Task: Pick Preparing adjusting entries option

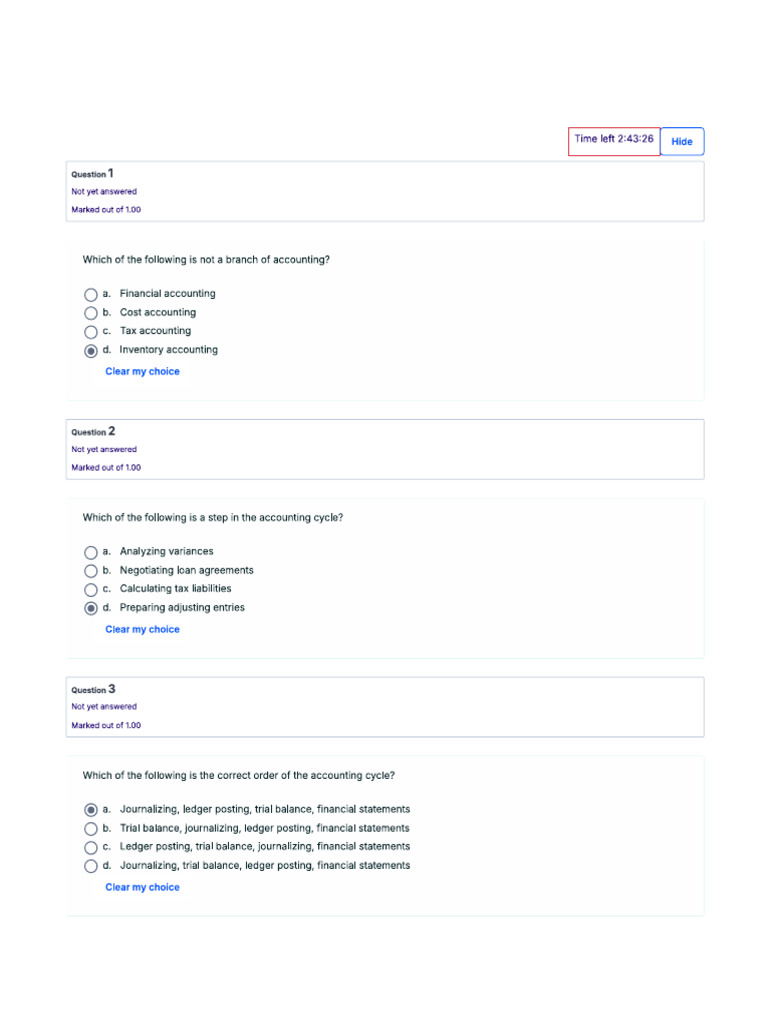Action: click(x=91, y=608)
